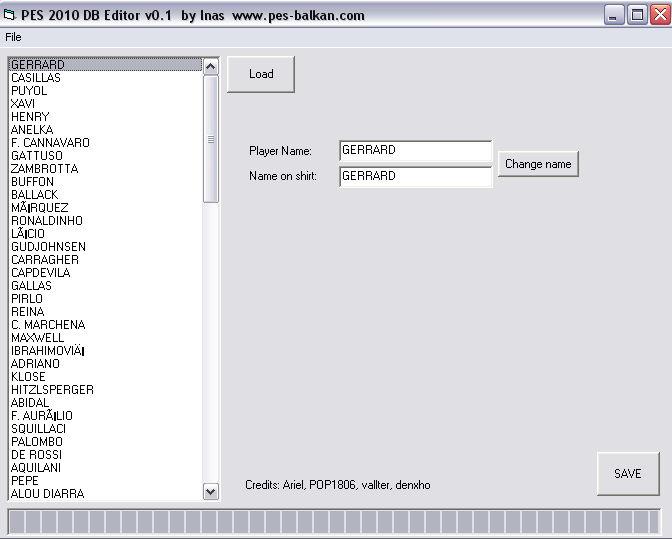This screenshot has height=539, width=672.
Task: Choose ALOU DIARRA list entry
Action: 47,494
